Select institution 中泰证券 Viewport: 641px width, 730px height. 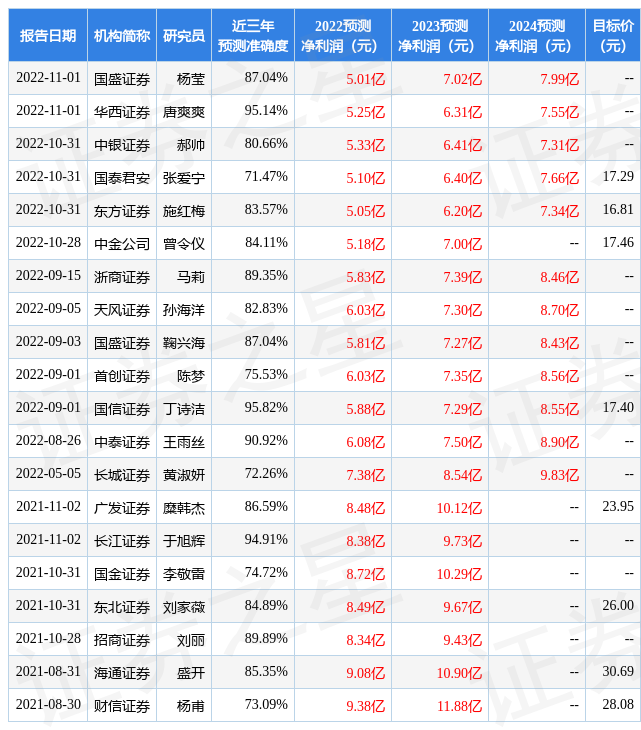click(122, 442)
